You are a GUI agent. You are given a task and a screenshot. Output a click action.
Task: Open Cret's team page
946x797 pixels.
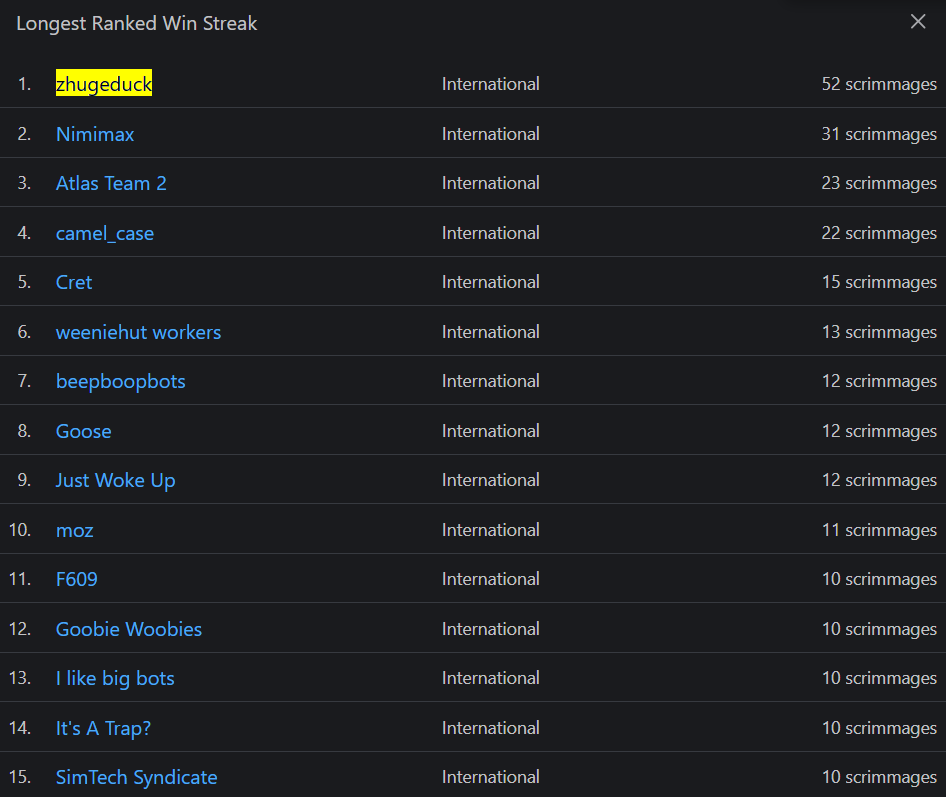tap(73, 282)
